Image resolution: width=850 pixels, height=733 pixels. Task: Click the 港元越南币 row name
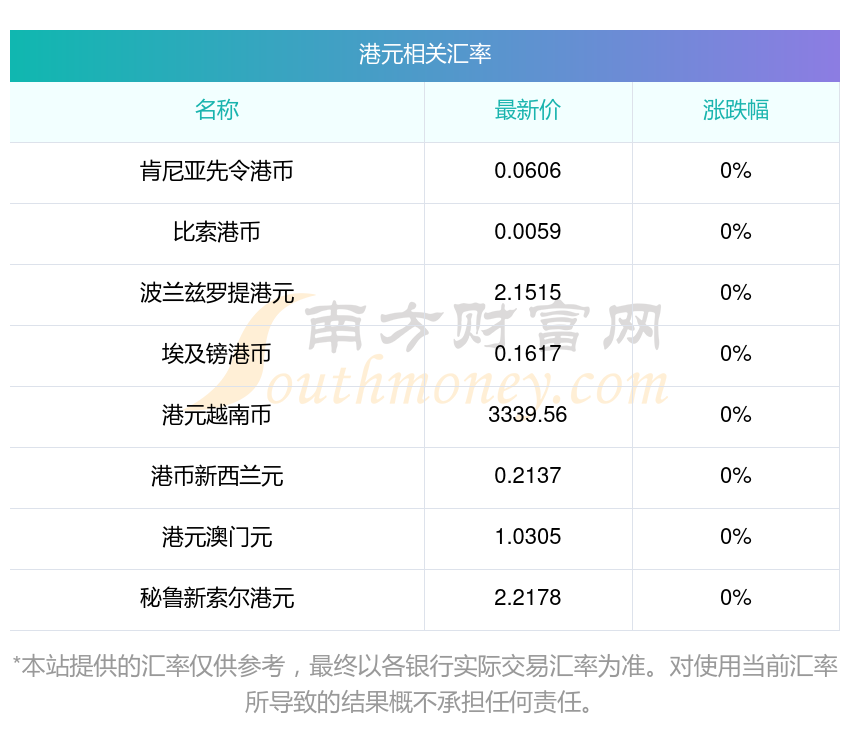click(217, 415)
